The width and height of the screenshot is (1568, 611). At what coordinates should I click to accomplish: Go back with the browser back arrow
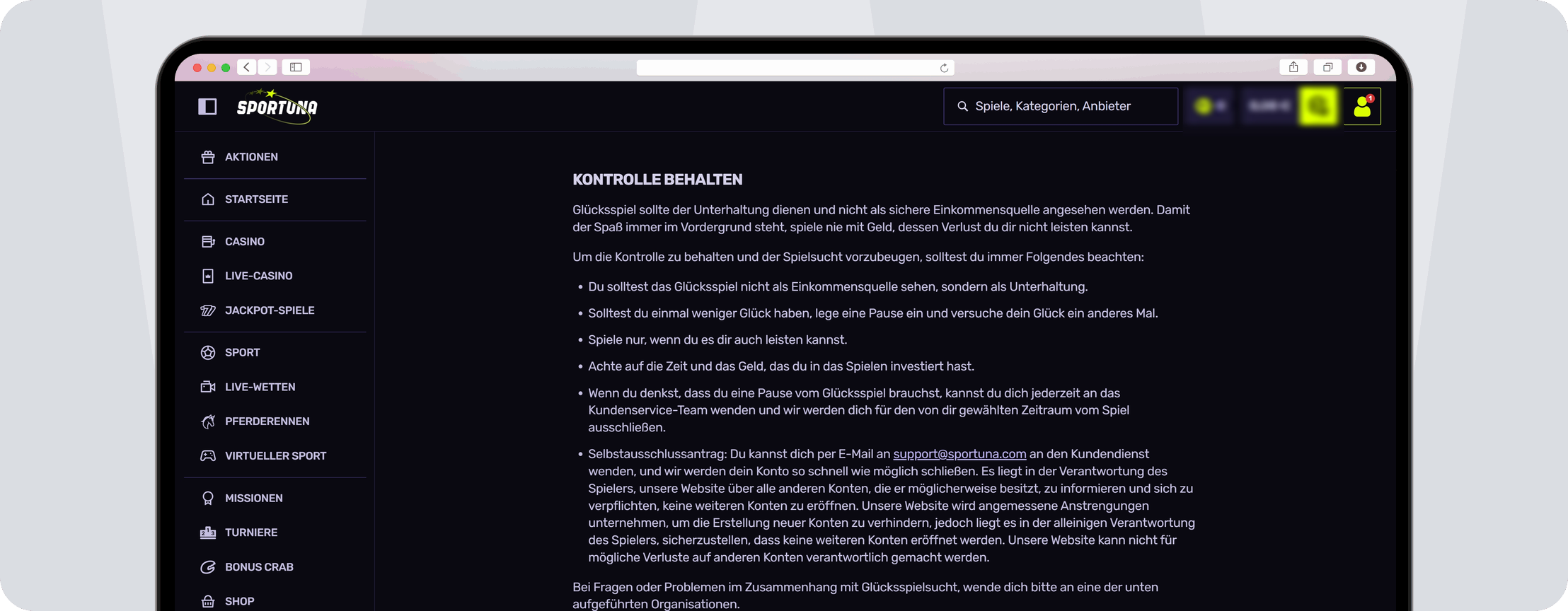tap(246, 67)
